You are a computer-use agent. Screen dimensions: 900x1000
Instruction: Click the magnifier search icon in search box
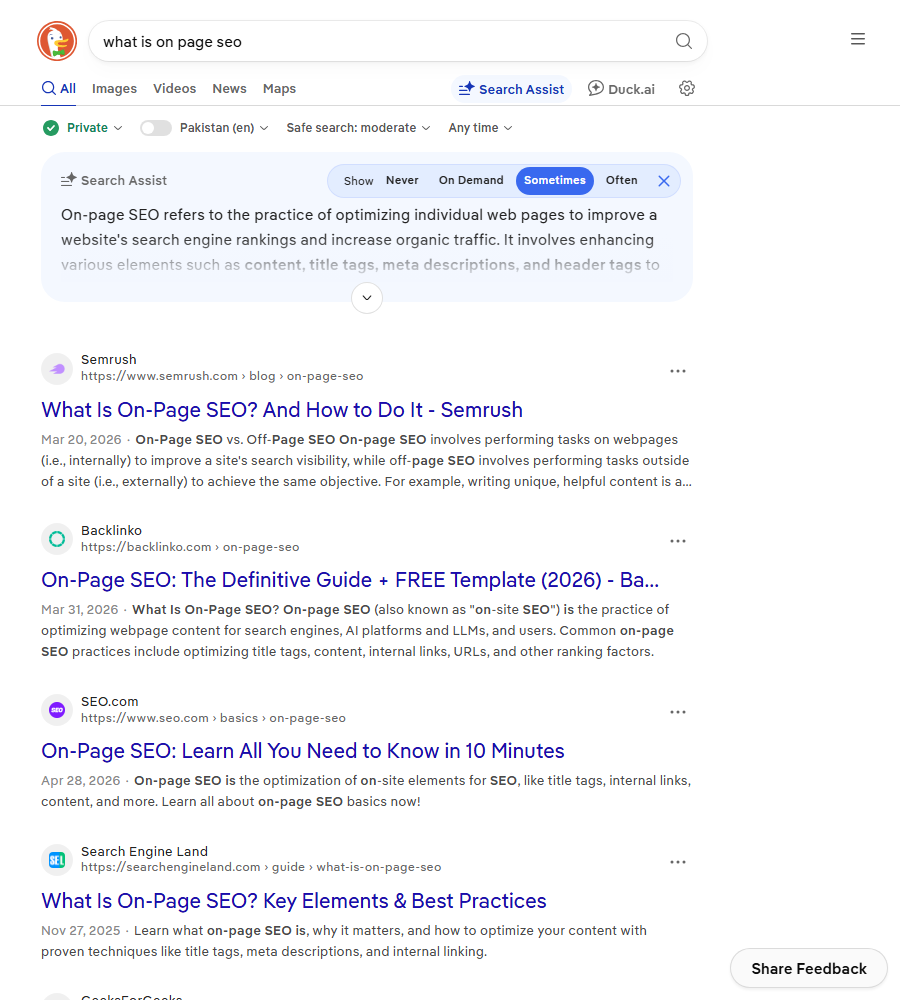click(x=683, y=41)
